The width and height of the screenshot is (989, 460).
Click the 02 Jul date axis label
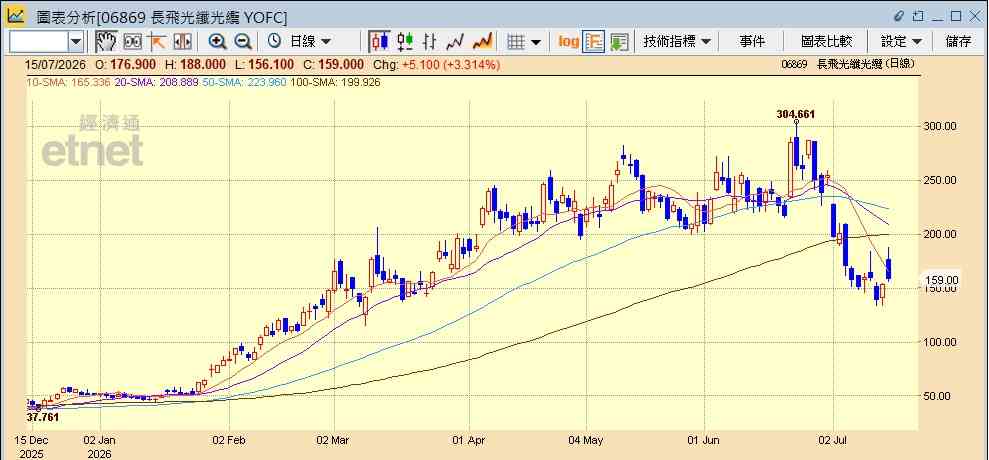(x=833, y=439)
